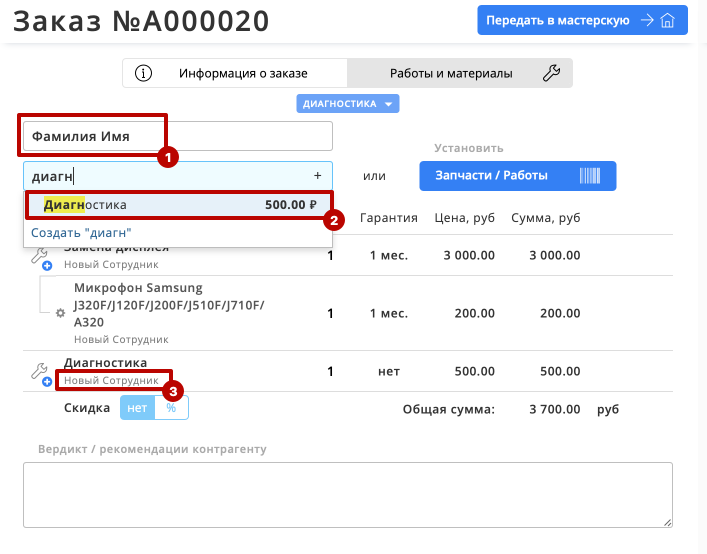
Task: Click the wrench icon on the works tab
Action: (551, 73)
